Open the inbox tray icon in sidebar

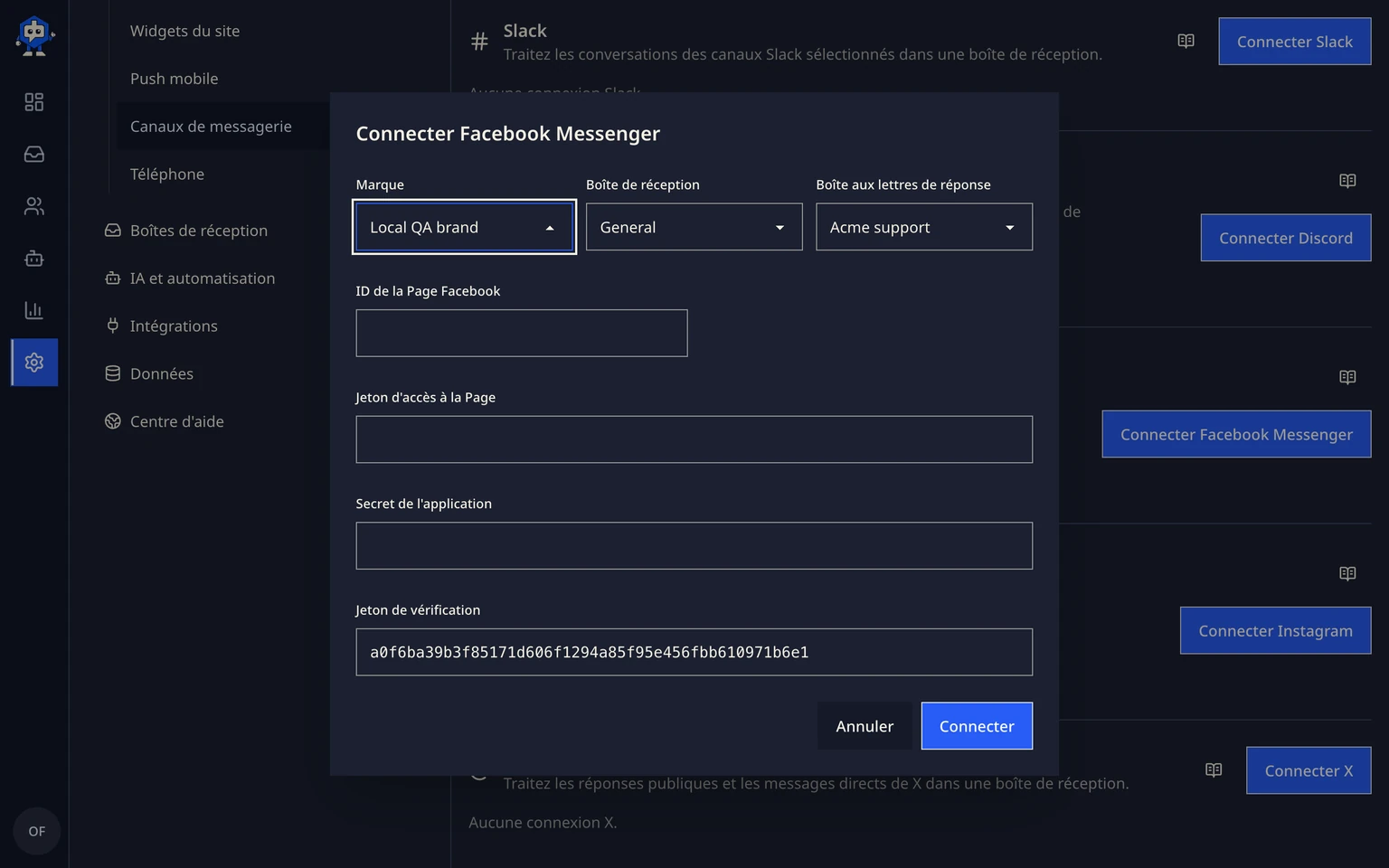[x=34, y=155]
